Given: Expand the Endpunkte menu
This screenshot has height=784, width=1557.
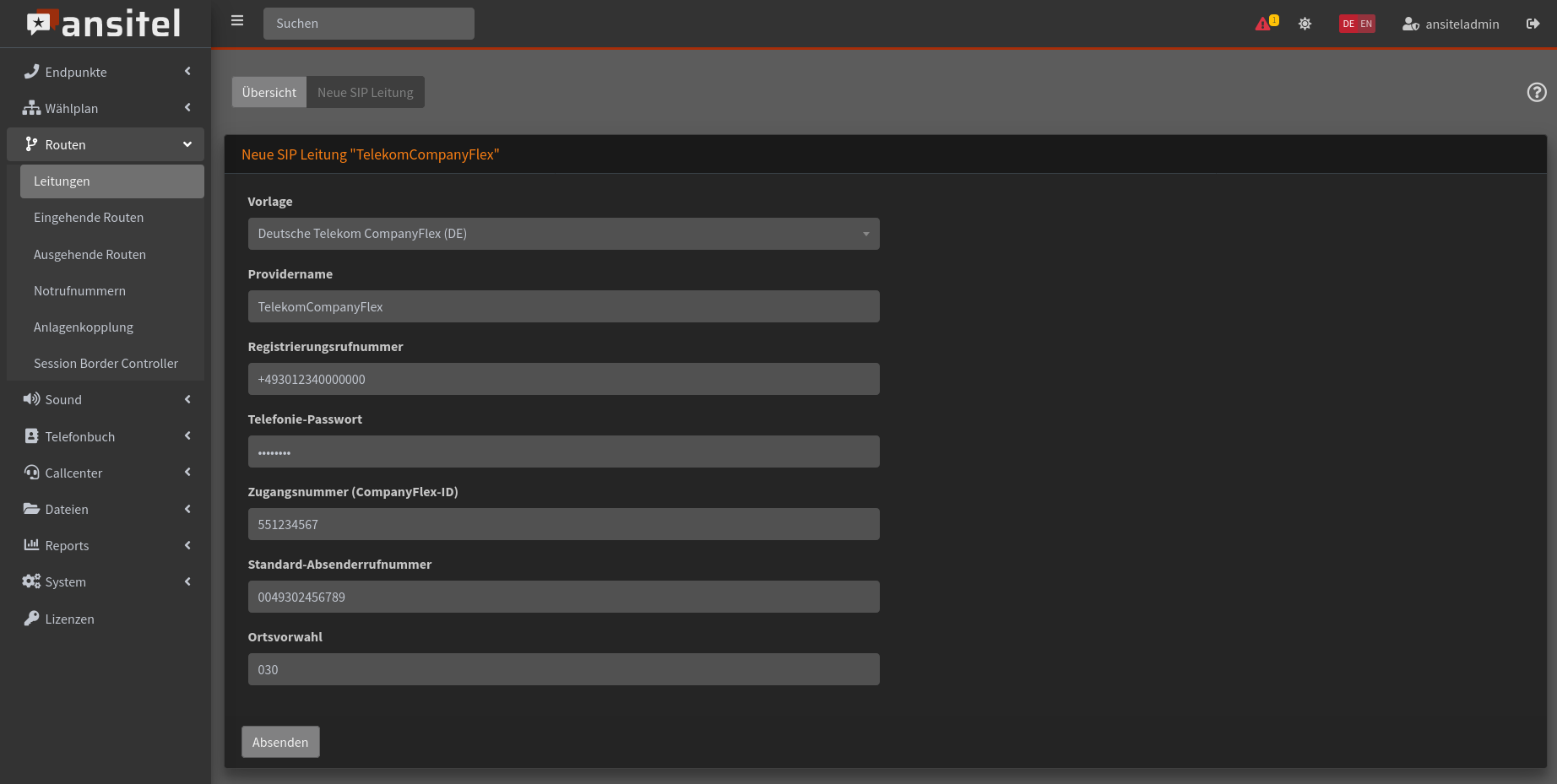Looking at the screenshot, I should click(x=106, y=72).
